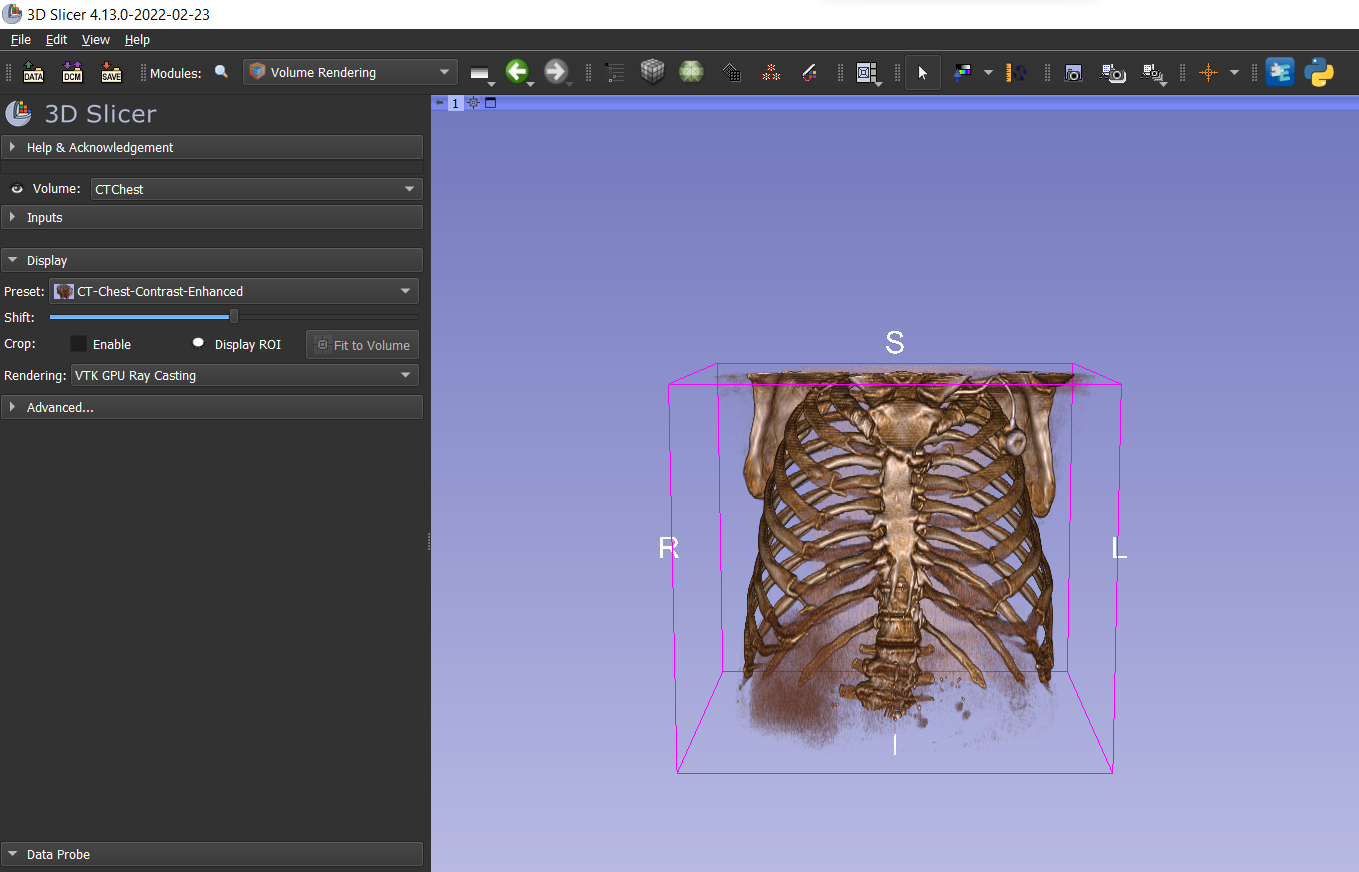Open the Edit menu
The width and height of the screenshot is (1359, 872).
click(56, 40)
